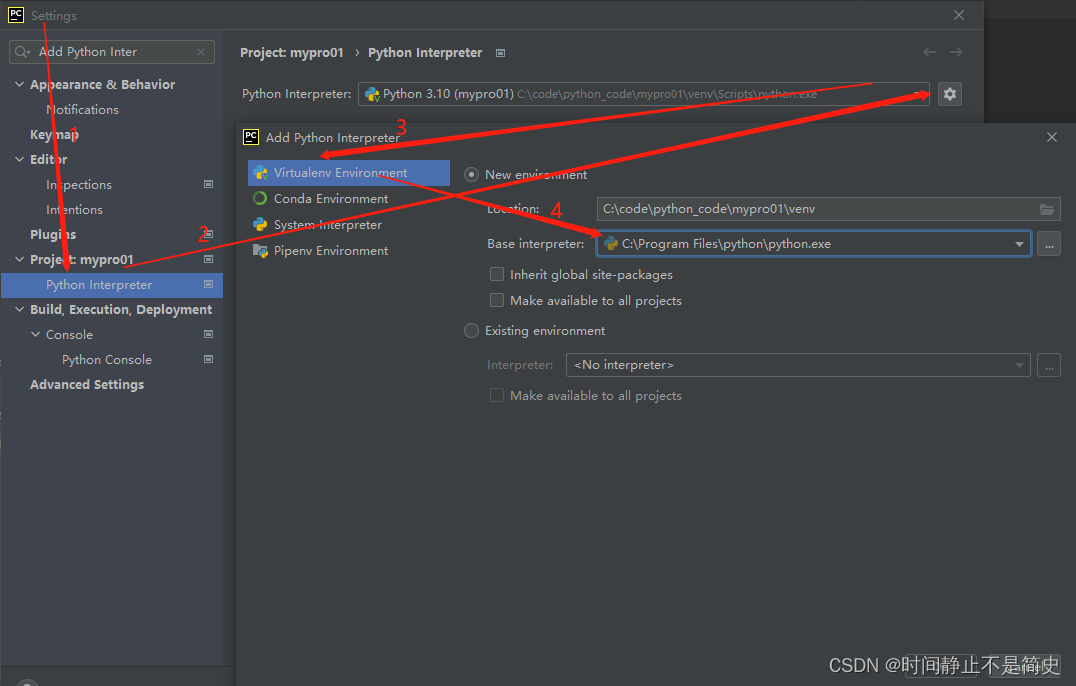This screenshot has height=686, width=1076.
Task: Clear the settings search text
Action: (x=201, y=52)
